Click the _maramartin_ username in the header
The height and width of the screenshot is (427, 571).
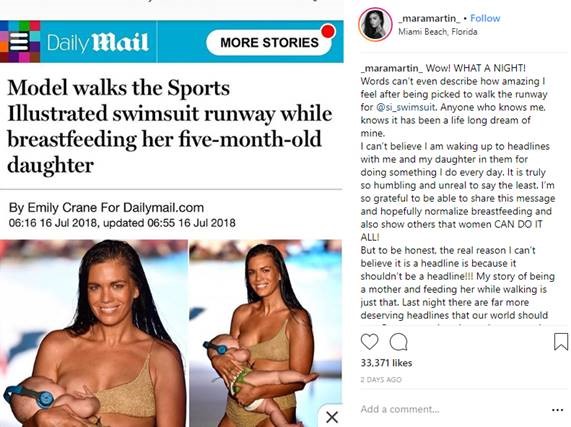429,18
